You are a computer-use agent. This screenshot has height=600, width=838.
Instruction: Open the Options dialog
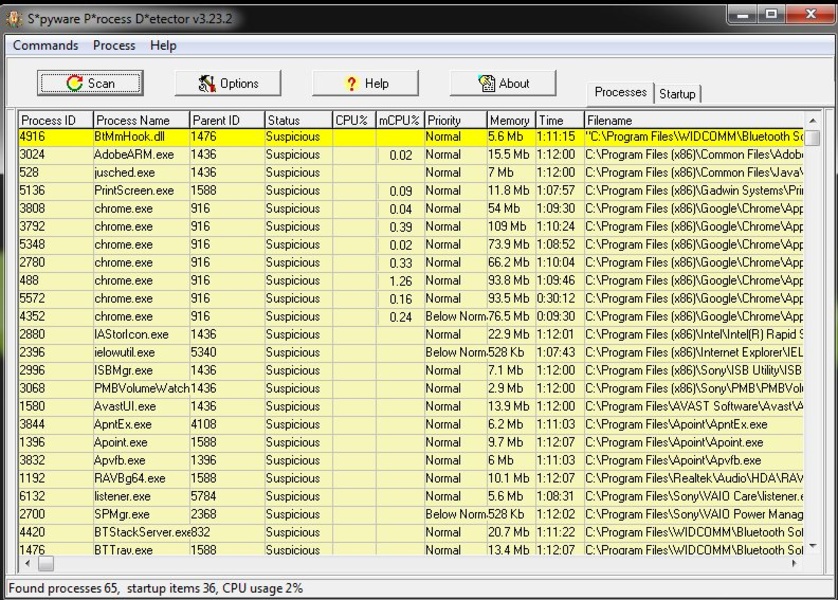pos(228,83)
